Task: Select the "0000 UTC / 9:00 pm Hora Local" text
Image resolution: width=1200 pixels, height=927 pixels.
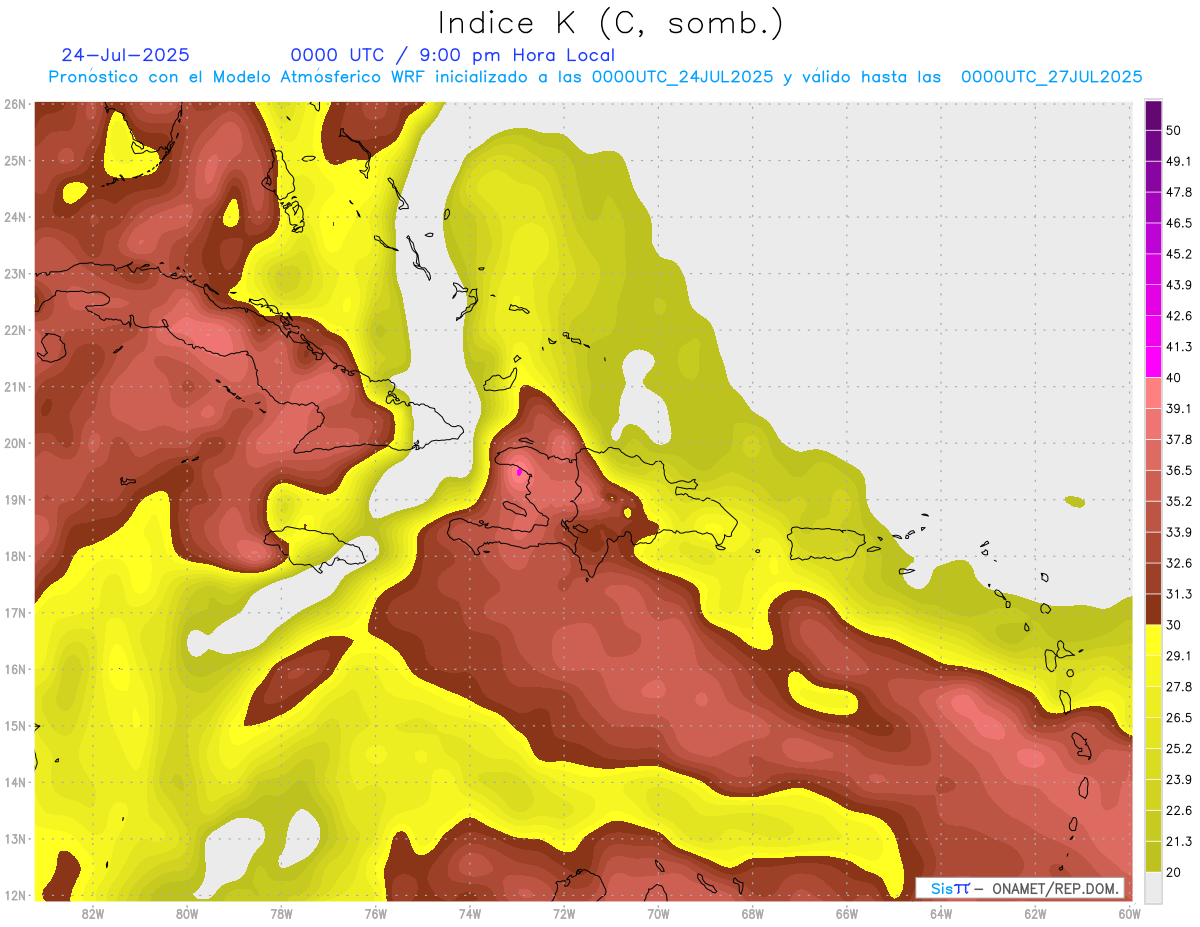Action: (452, 55)
